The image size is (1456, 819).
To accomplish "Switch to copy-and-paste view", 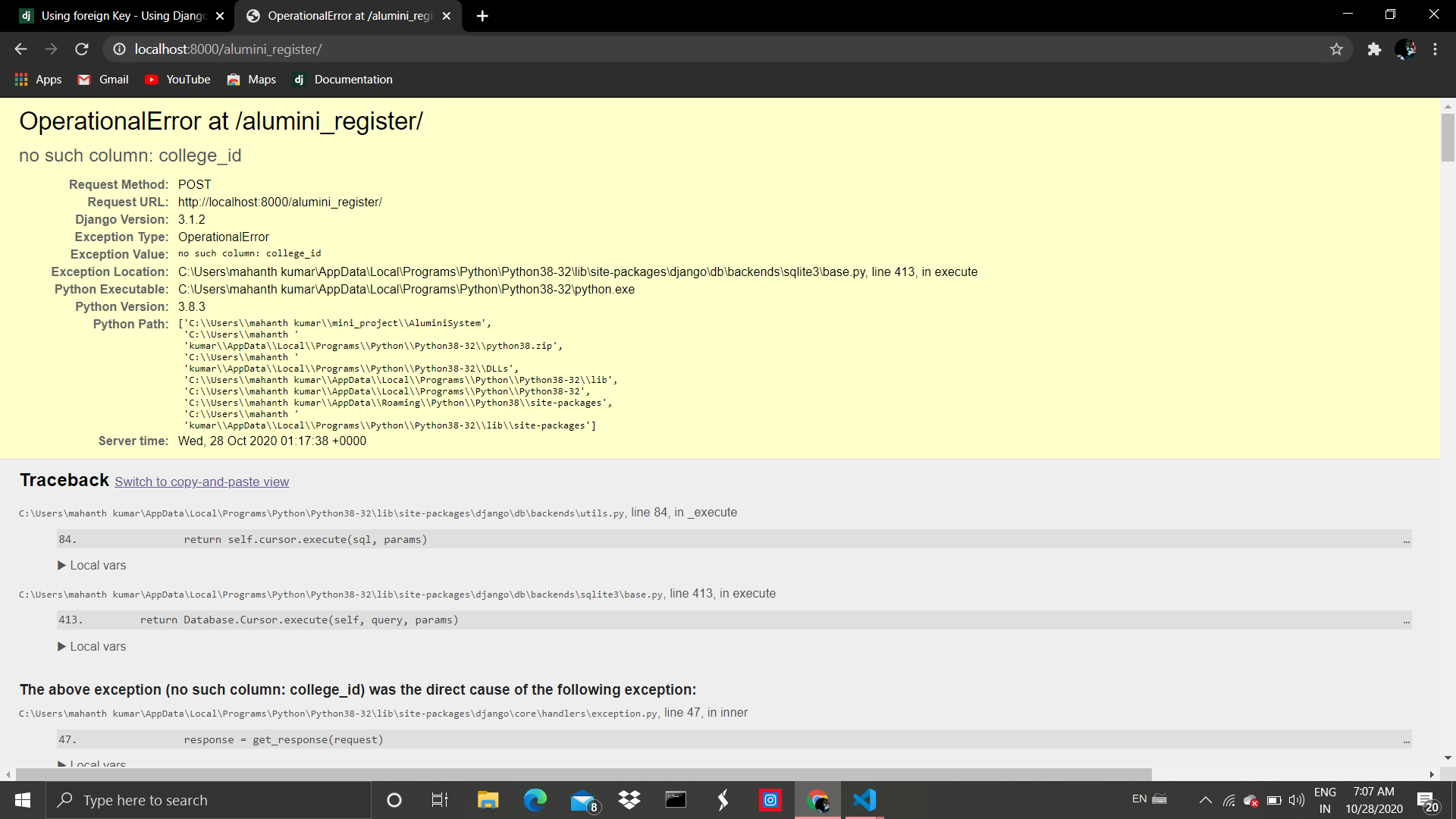I will pos(202,482).
